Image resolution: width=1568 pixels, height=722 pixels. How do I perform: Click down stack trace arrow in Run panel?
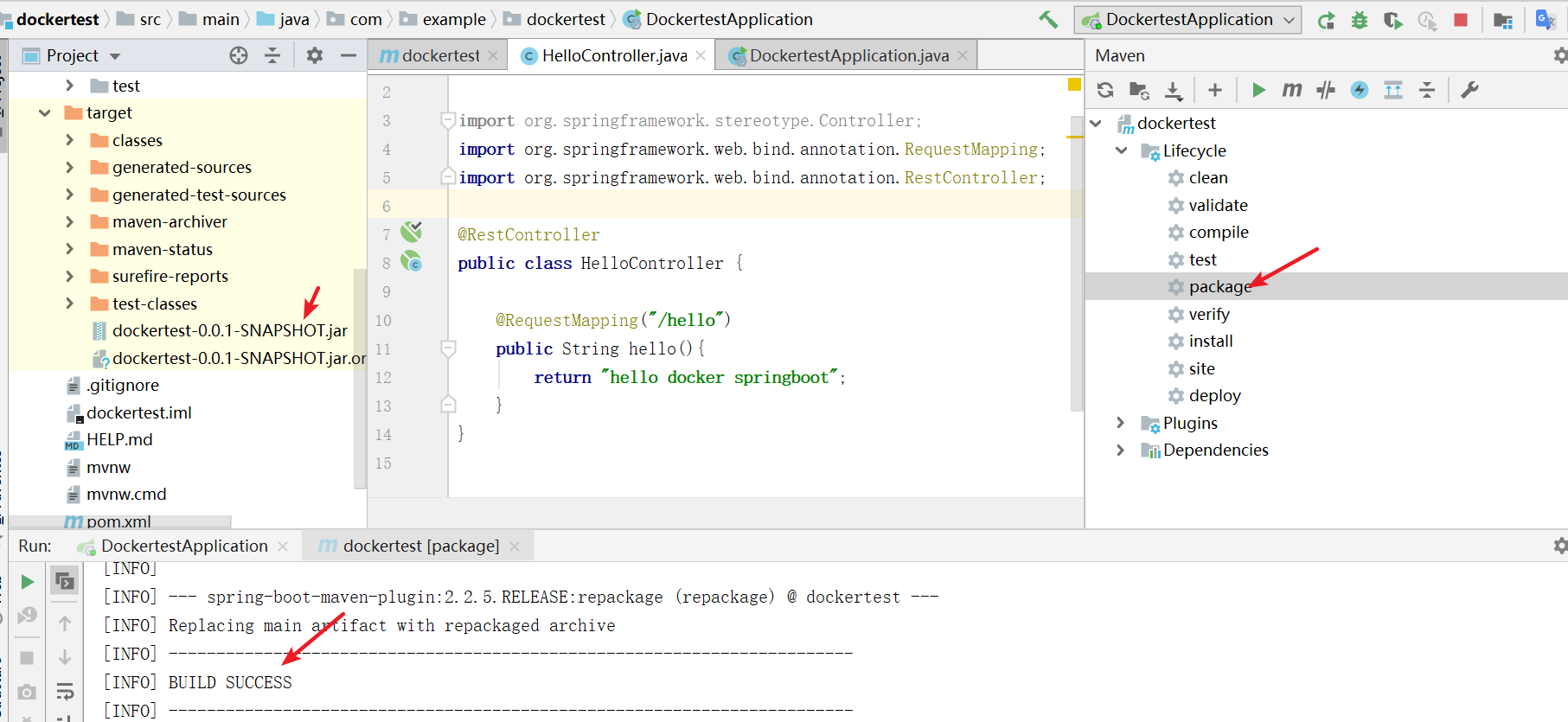pyautogui.click(x=65, y=657)
